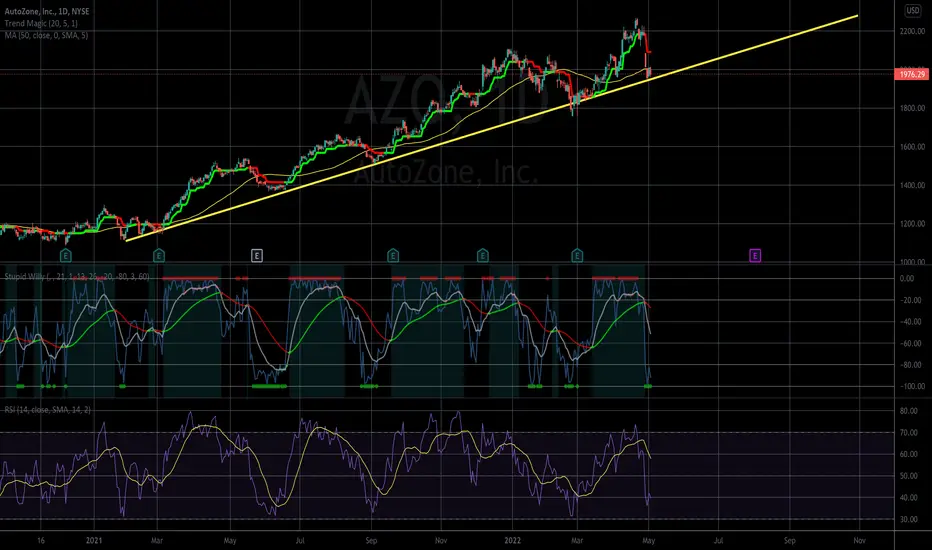
Task: Select the yellow ascending trendline
Action: 492,128
